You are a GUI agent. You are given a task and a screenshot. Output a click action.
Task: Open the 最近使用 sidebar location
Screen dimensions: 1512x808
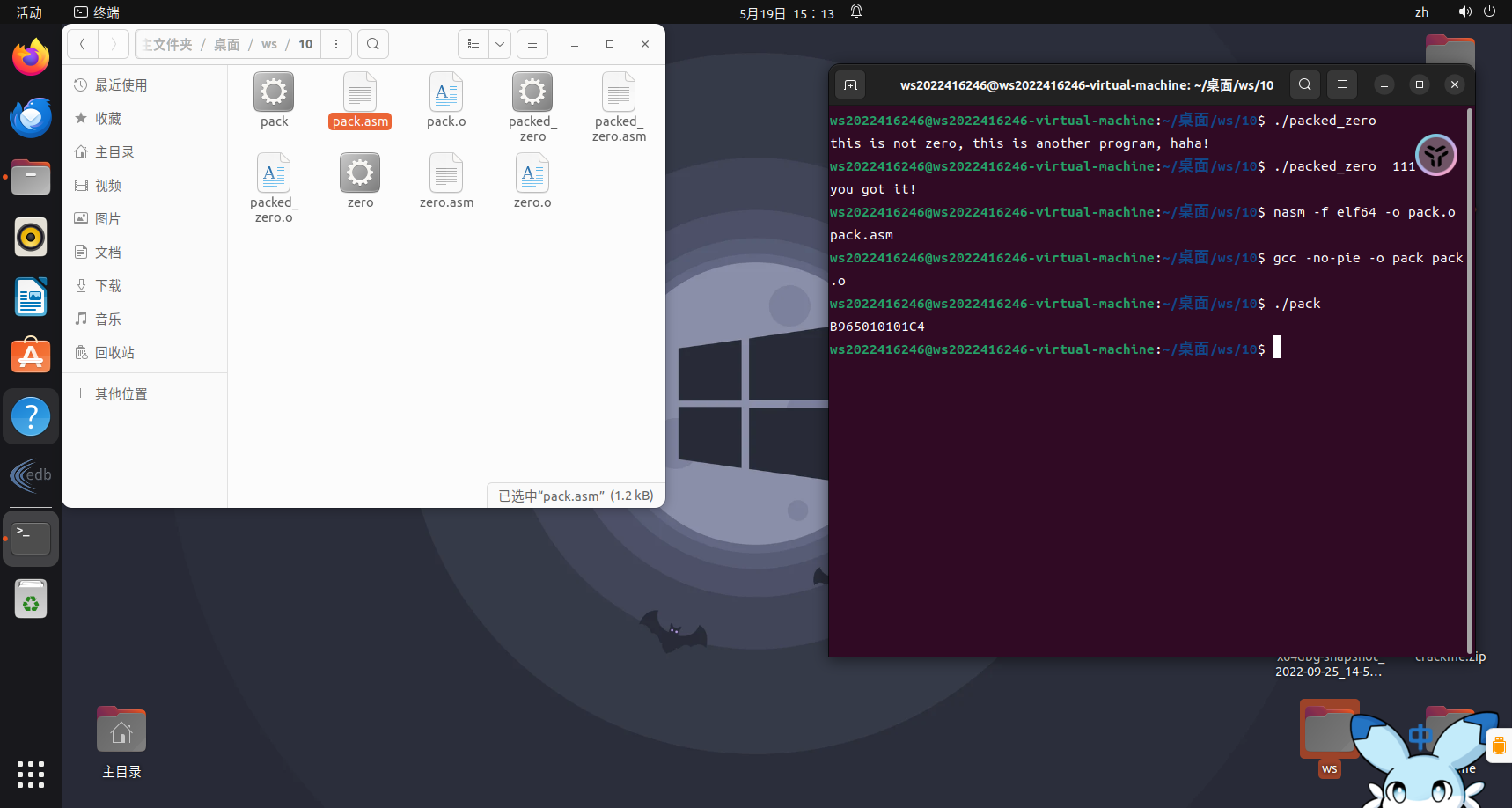pos(121,85)
